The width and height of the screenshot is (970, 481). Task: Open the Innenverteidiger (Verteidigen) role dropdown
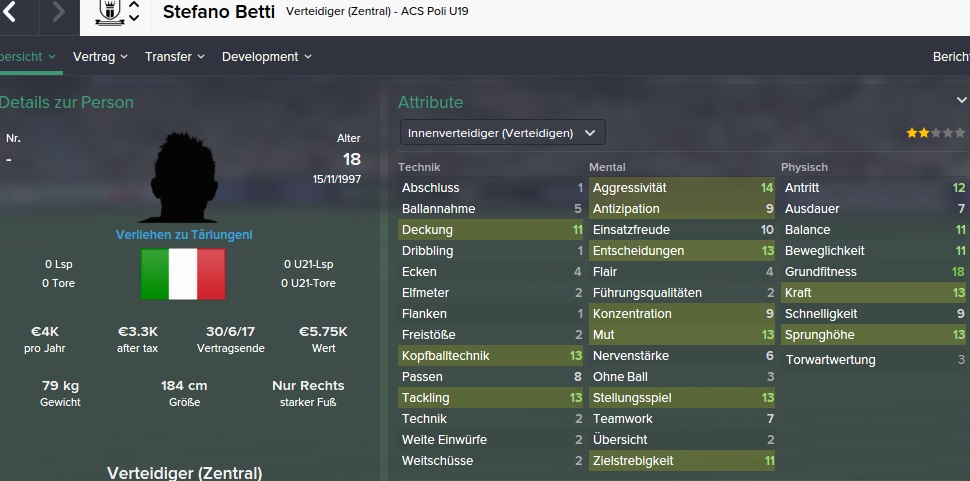(502, 133)
